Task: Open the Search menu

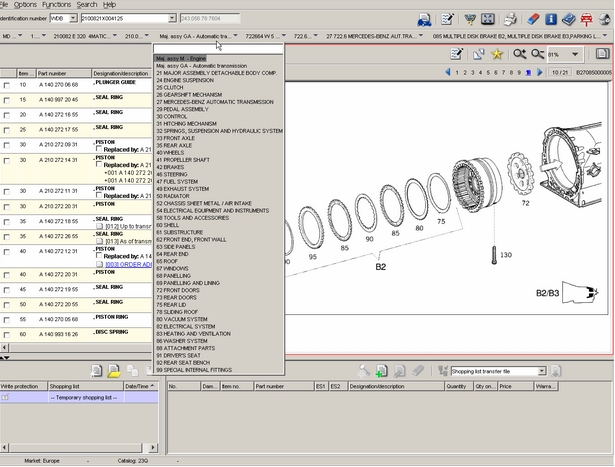Action: 87,5
